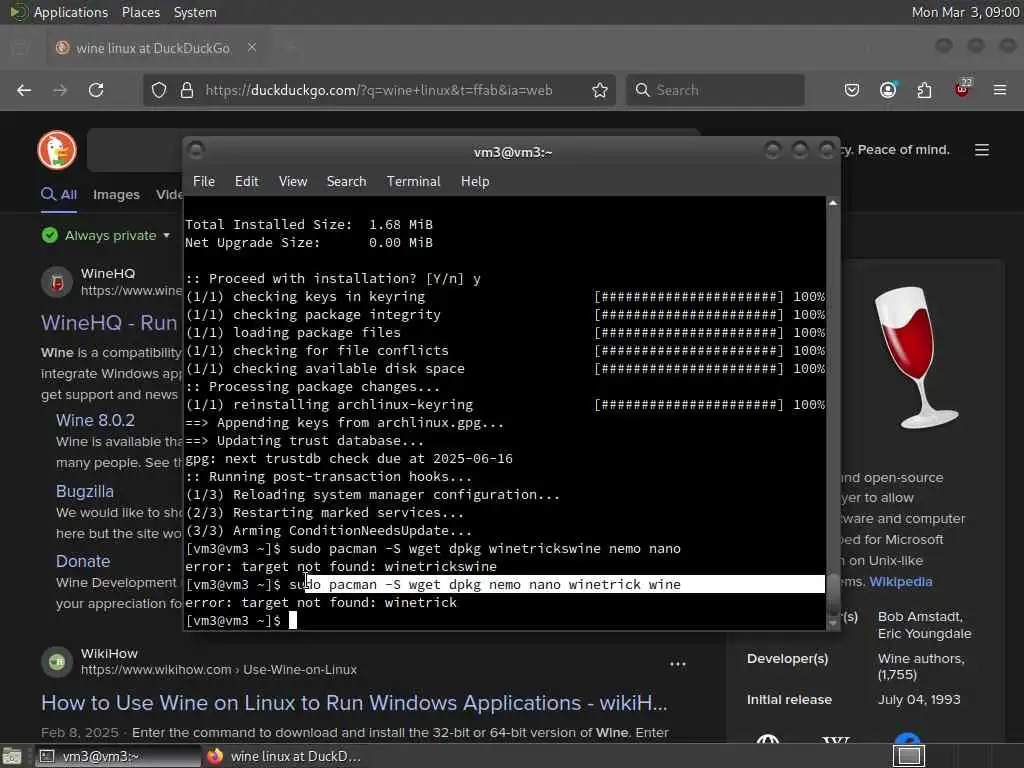The image size is (1024, 768).
Task: Close the wine linux browser tab
Action: (x=252, y=48)
